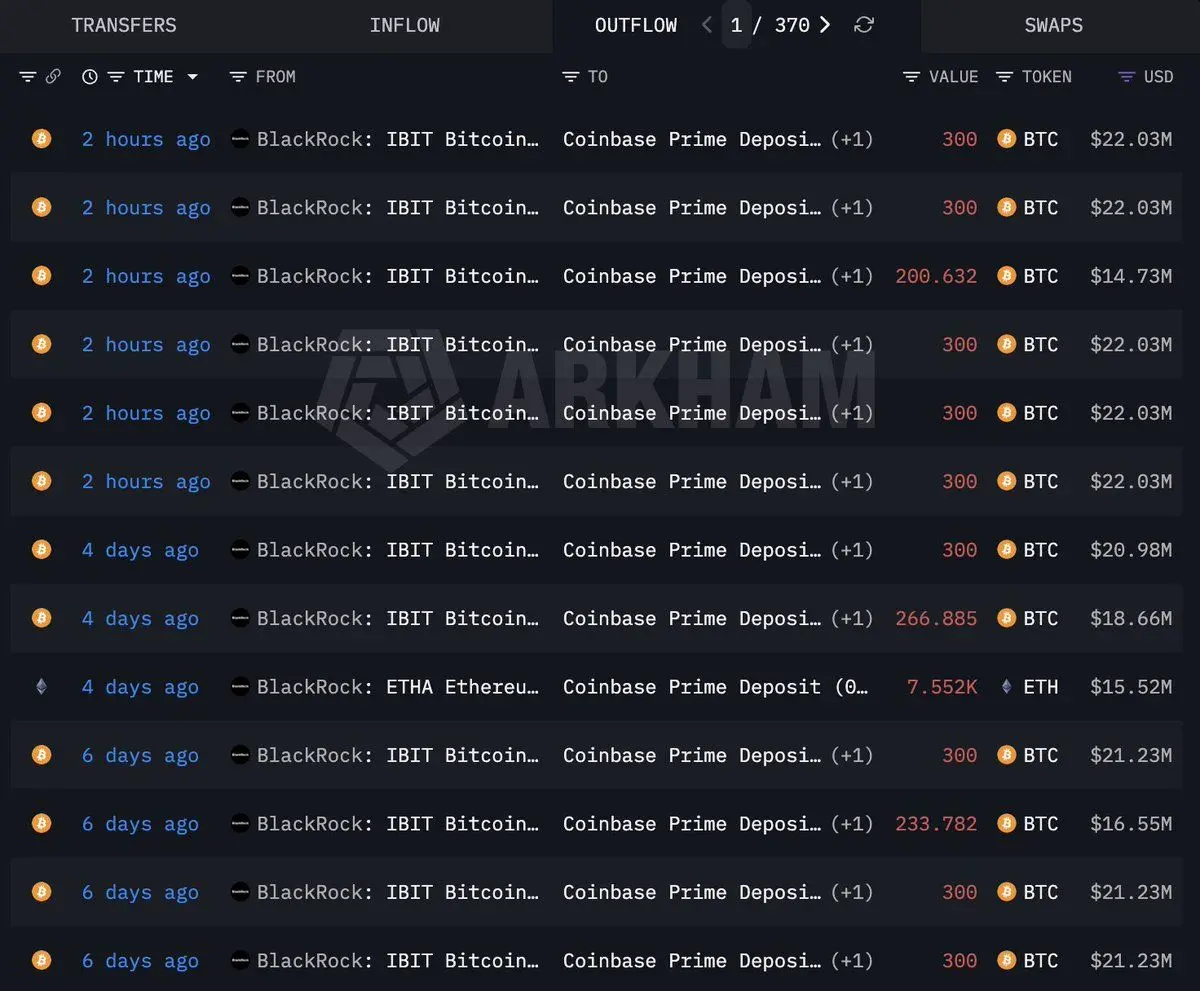The height and width of the screenshot is (991, 1200).
Task: Click the Bitcoin chain icon on the 266.885 row
Action: pyautogui.click(x=41, y=618)
